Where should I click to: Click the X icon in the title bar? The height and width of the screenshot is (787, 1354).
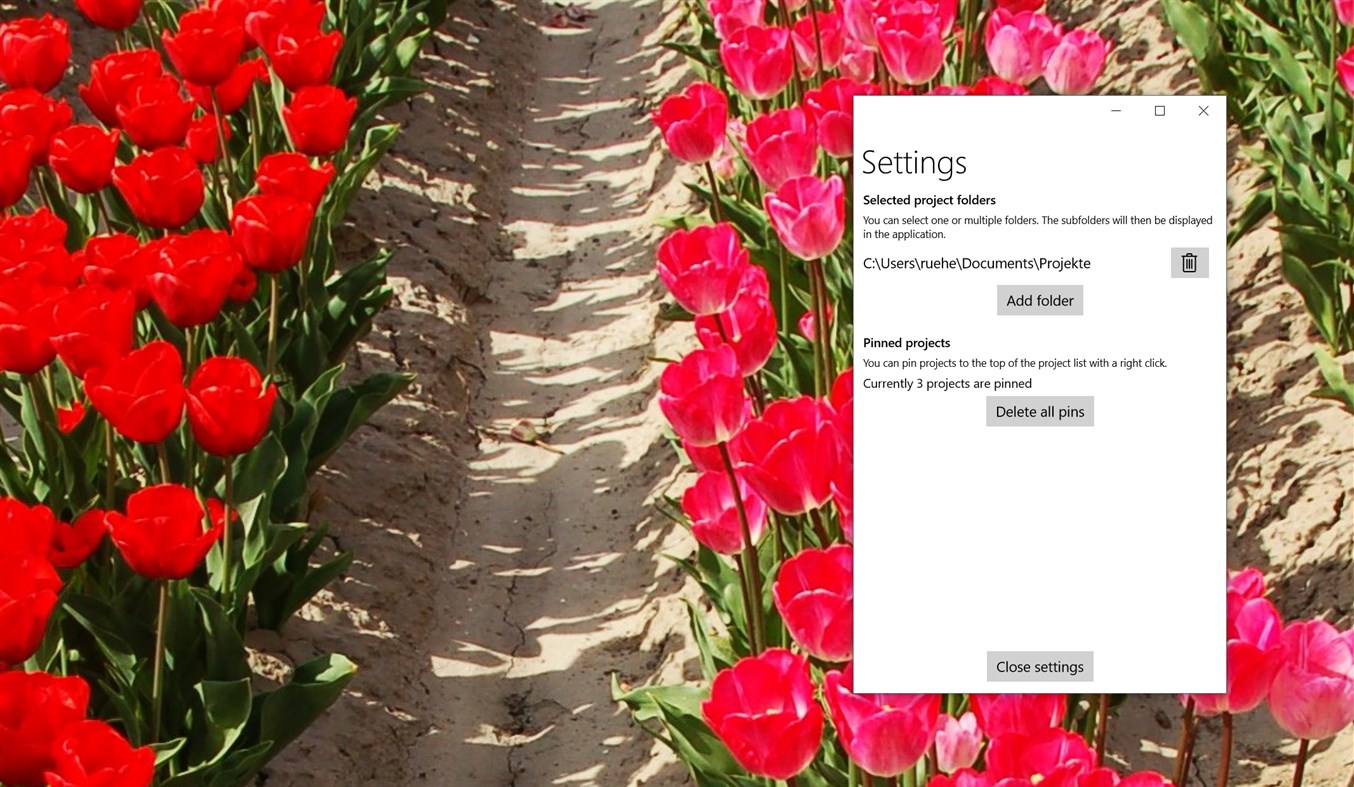coord(1203,111)
